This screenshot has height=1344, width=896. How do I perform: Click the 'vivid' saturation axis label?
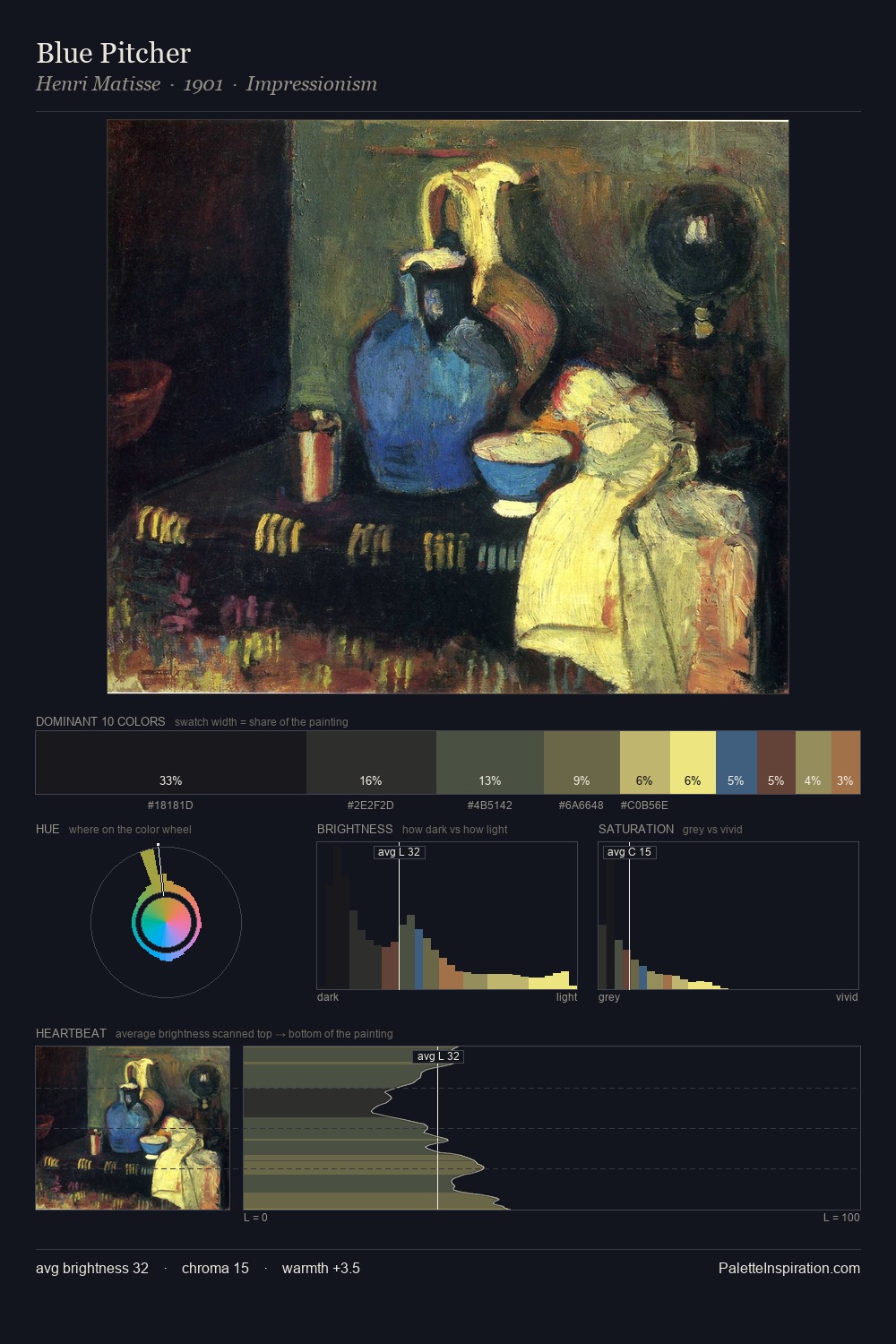coord(847,997)
